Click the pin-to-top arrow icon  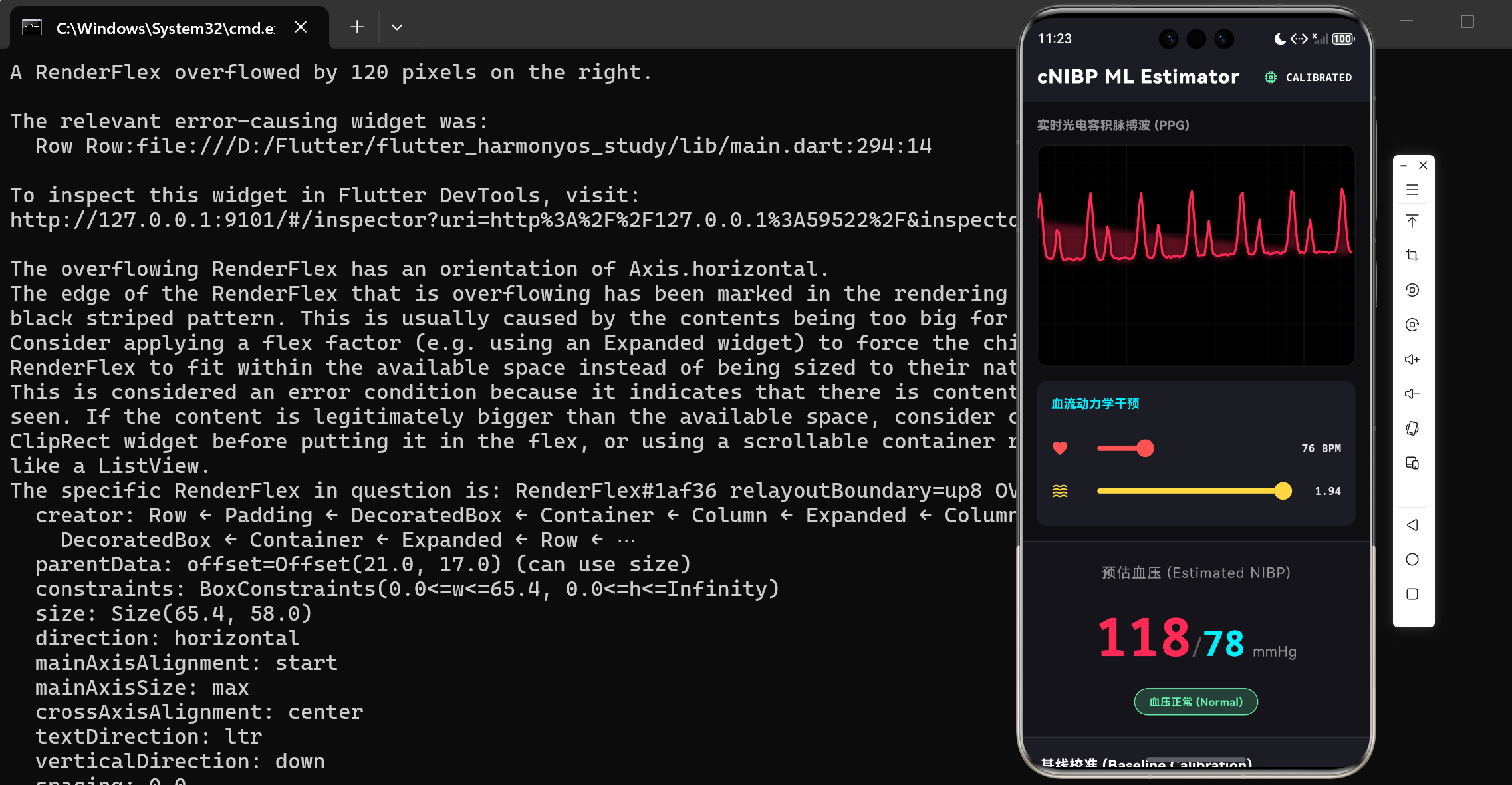coord(1412,221)
